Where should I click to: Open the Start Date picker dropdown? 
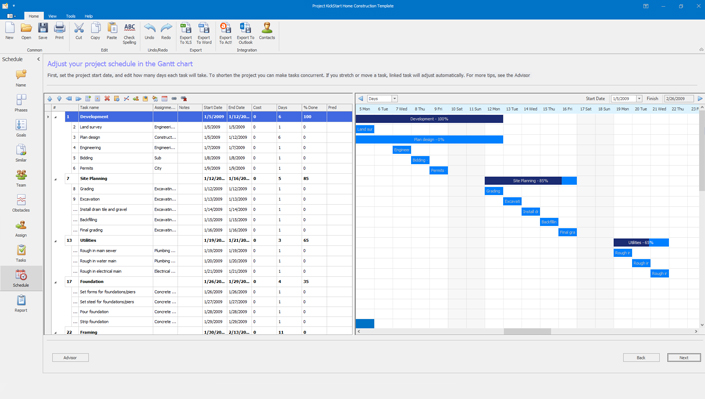pos(639,99)
